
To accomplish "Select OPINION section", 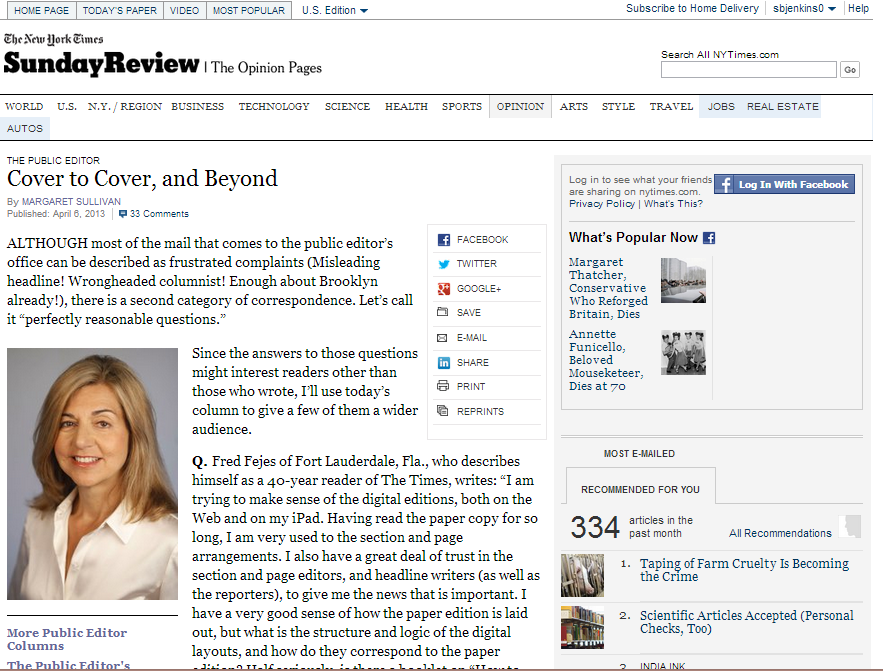I will [x=520, y=107].
